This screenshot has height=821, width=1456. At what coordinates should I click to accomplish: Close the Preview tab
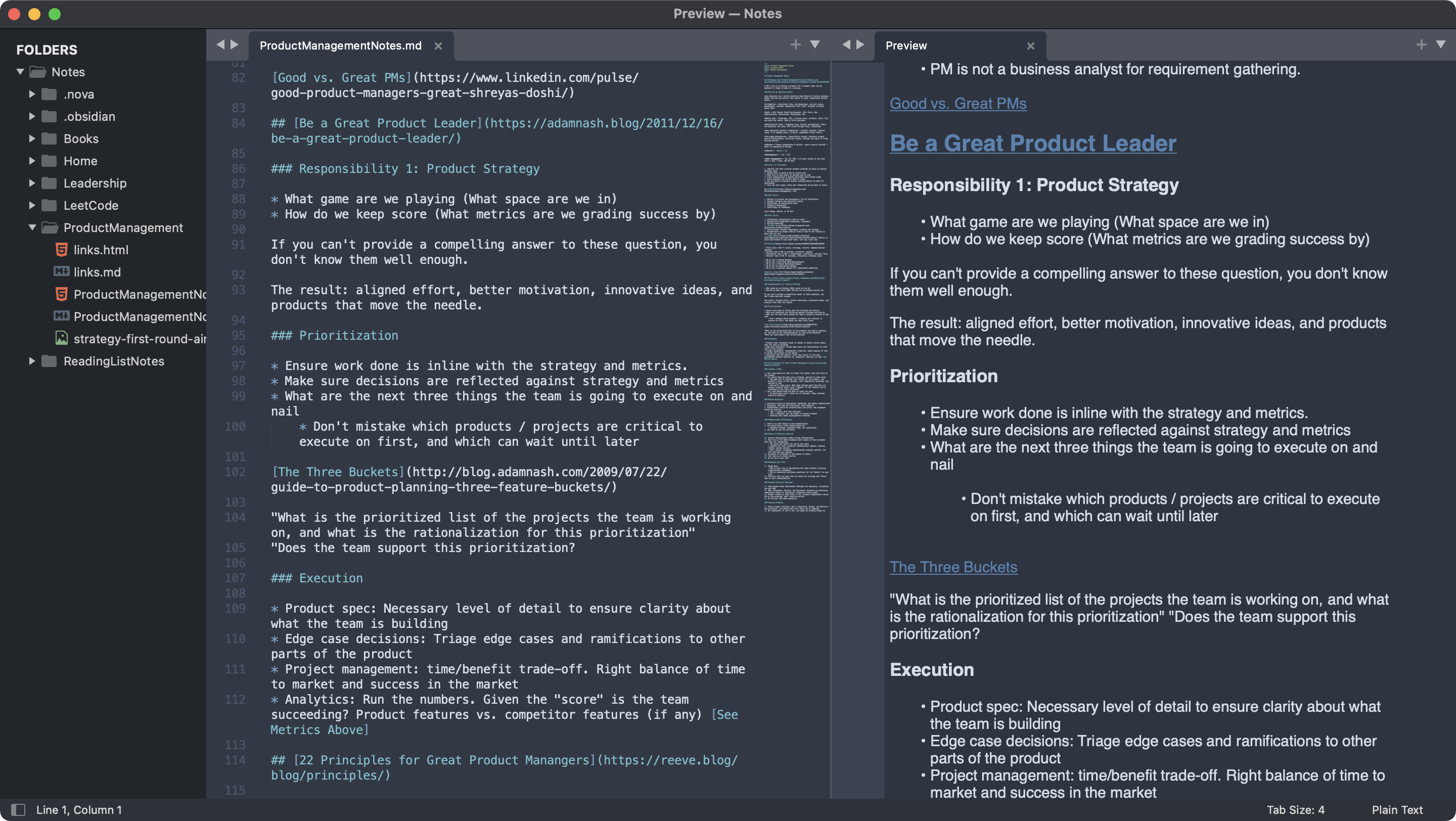[1030, 46]
